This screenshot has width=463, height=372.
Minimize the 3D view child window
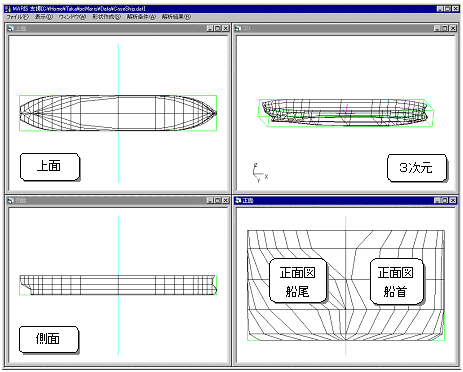pos(437,29)
